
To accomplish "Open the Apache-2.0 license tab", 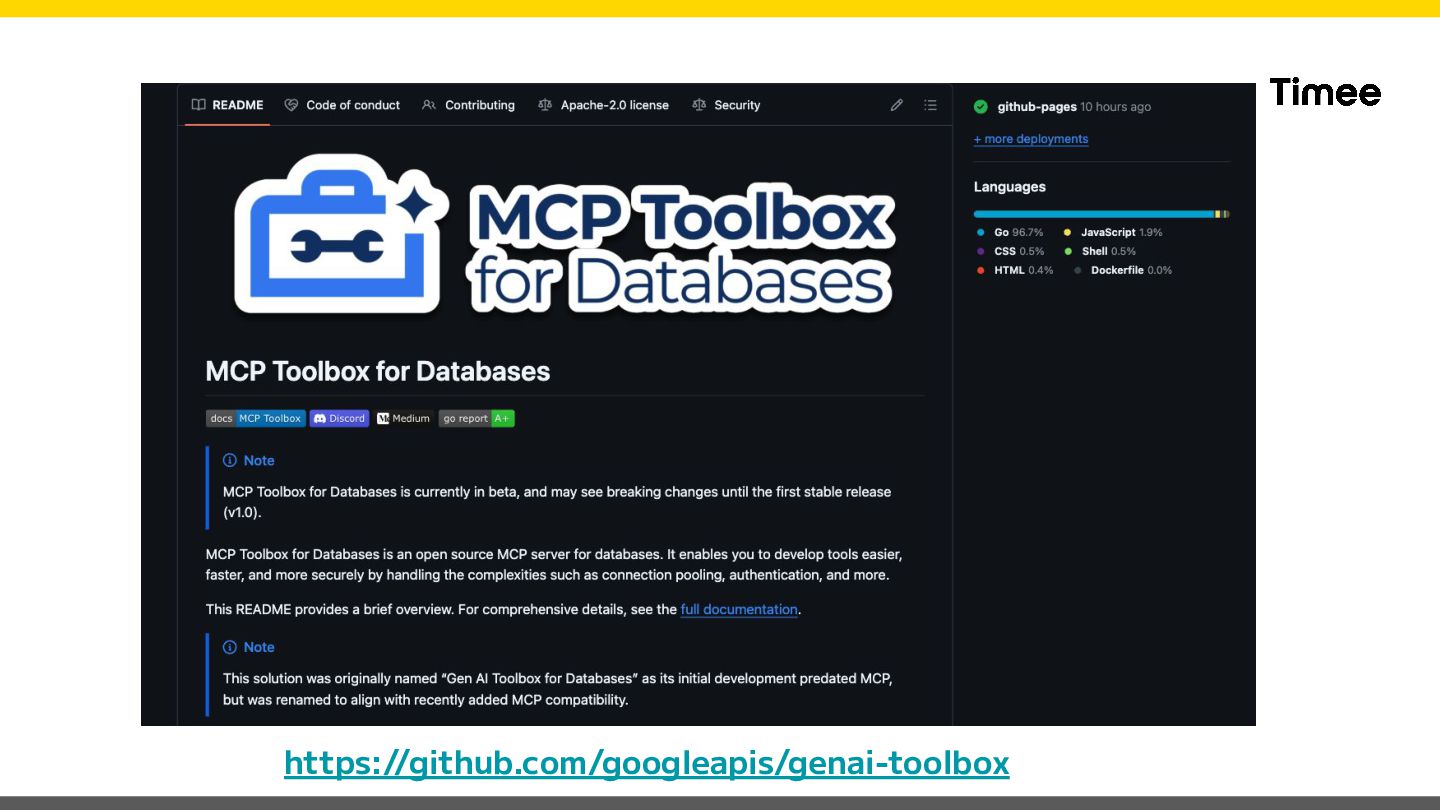I will coord(603,105).
